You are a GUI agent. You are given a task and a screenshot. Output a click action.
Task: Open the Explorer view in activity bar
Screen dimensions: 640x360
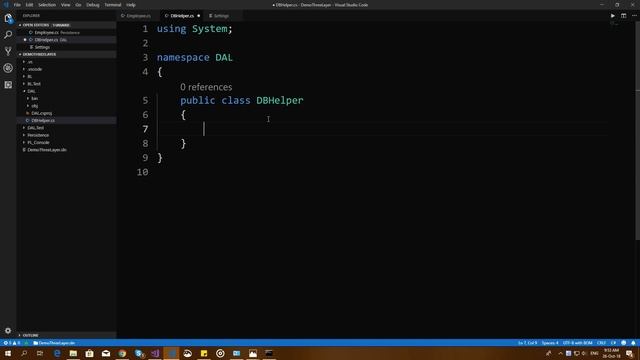[x=8, y=18]
